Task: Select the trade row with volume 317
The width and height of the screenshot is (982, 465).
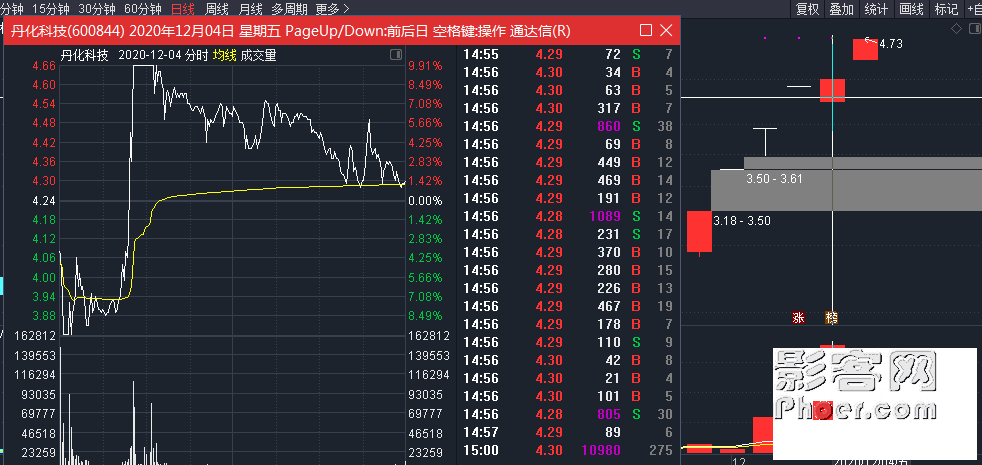Action: [x=568, y=108]
